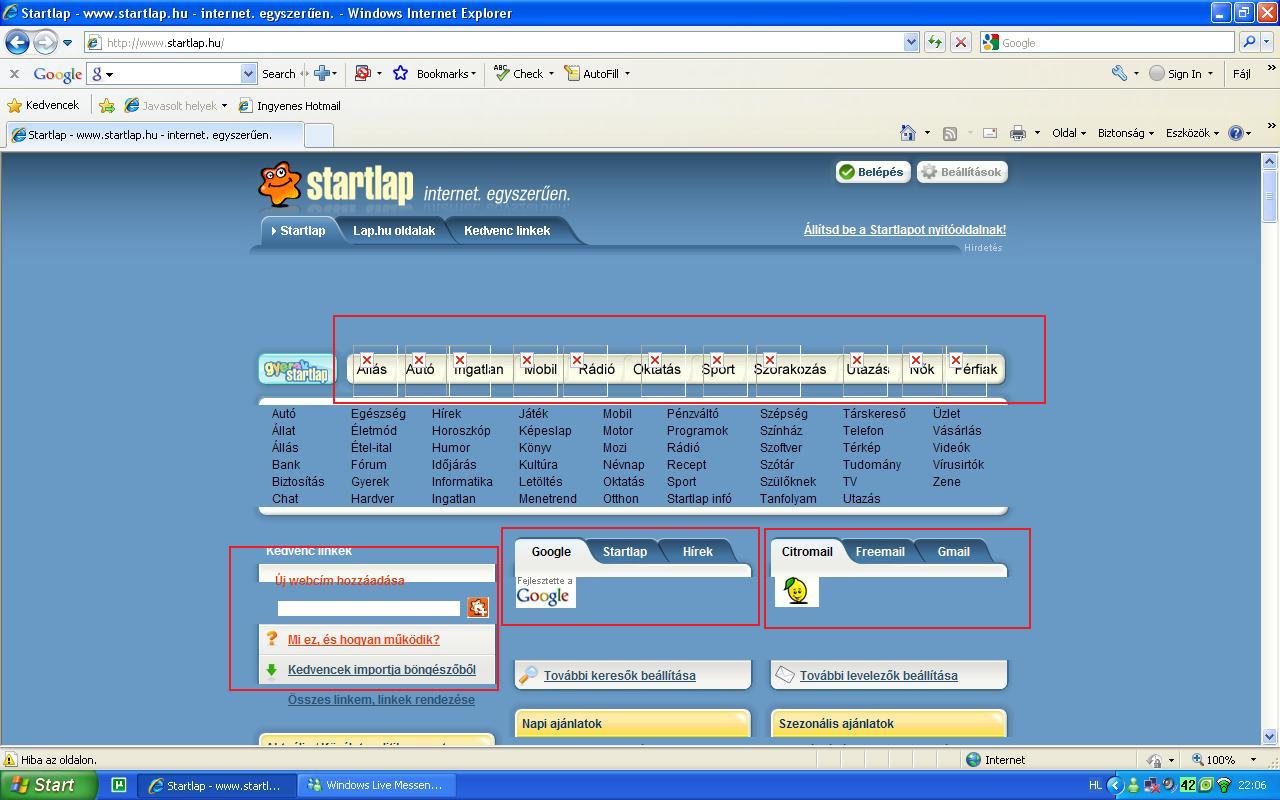The width and height of the screenshot is (1280, 800).
Task: Click Állítsd be a Startlapot nyitóoldalnak link
Action: [x=905, y=230]
